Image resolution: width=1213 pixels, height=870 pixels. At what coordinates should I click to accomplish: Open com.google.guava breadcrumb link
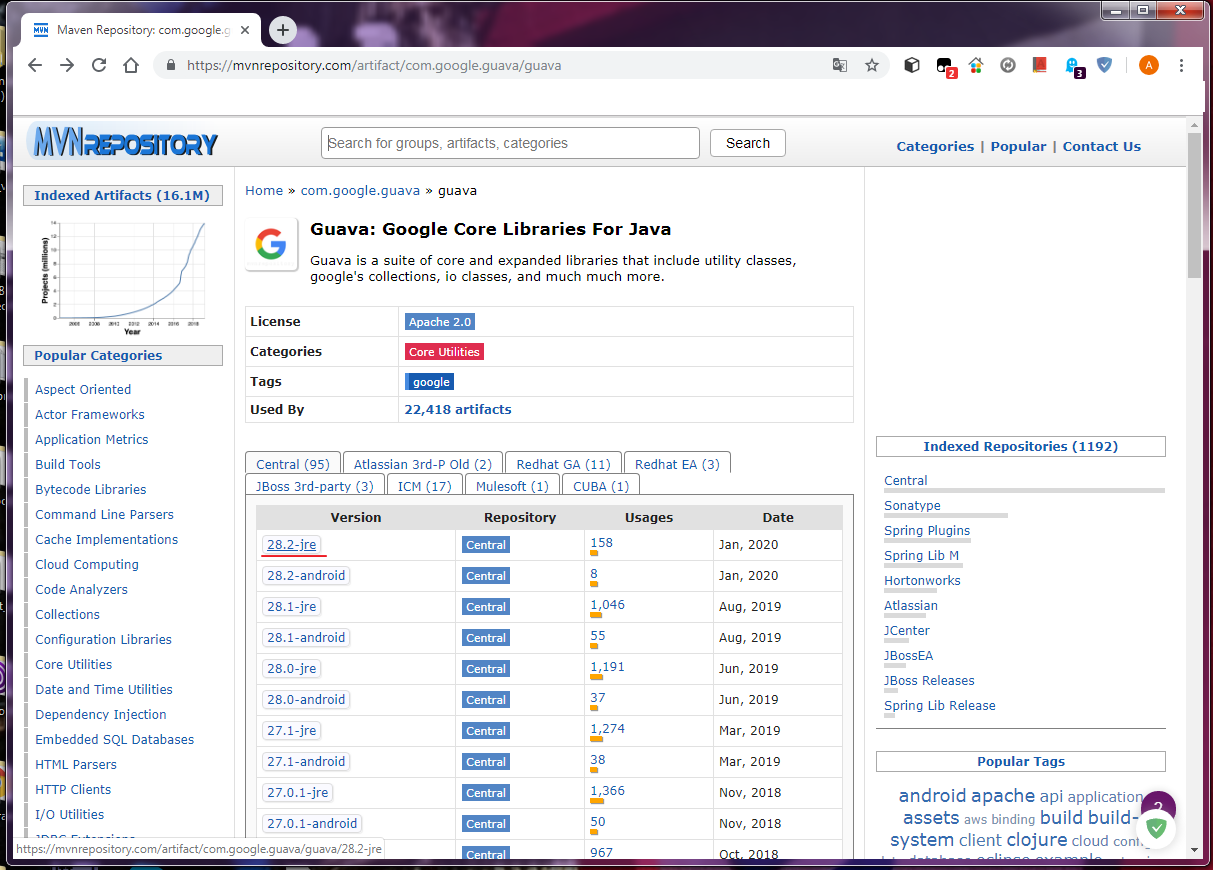pyautogui.click(x=361, y=190)
